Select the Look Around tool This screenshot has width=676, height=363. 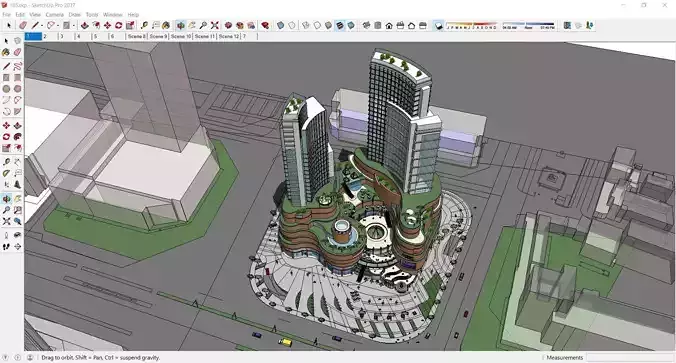[17, 235]
